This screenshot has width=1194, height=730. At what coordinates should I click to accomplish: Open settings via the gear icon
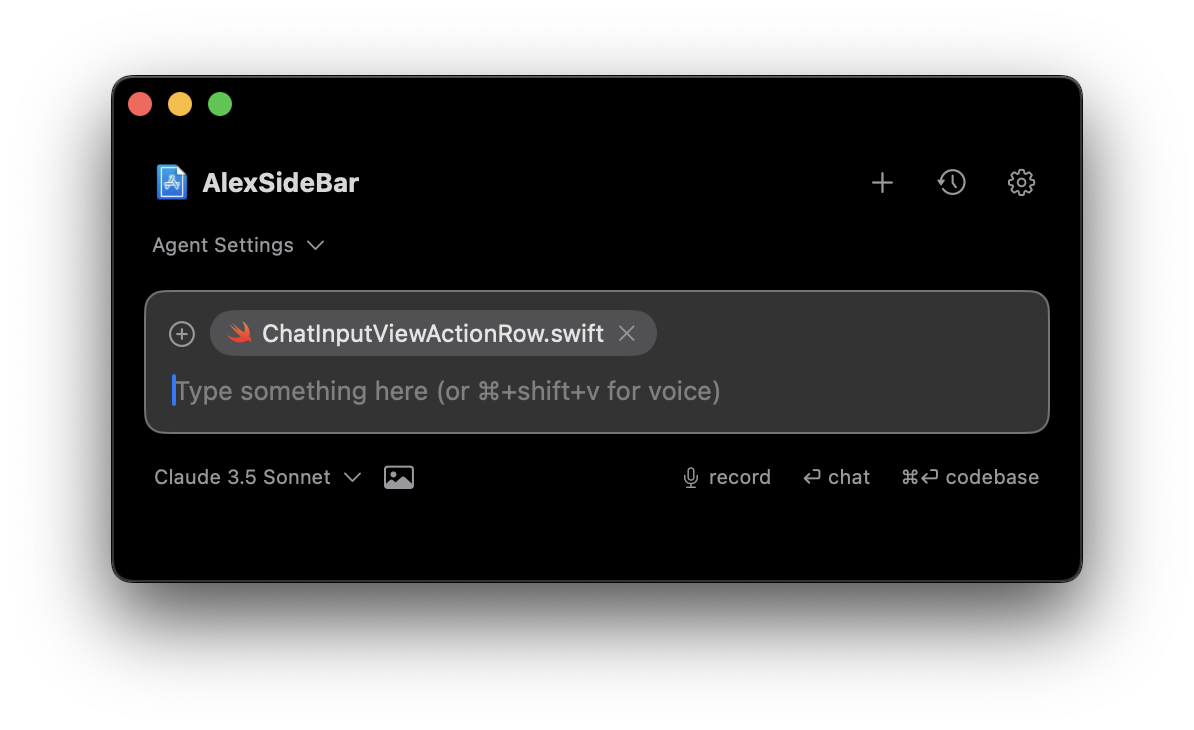(1020, 182)
